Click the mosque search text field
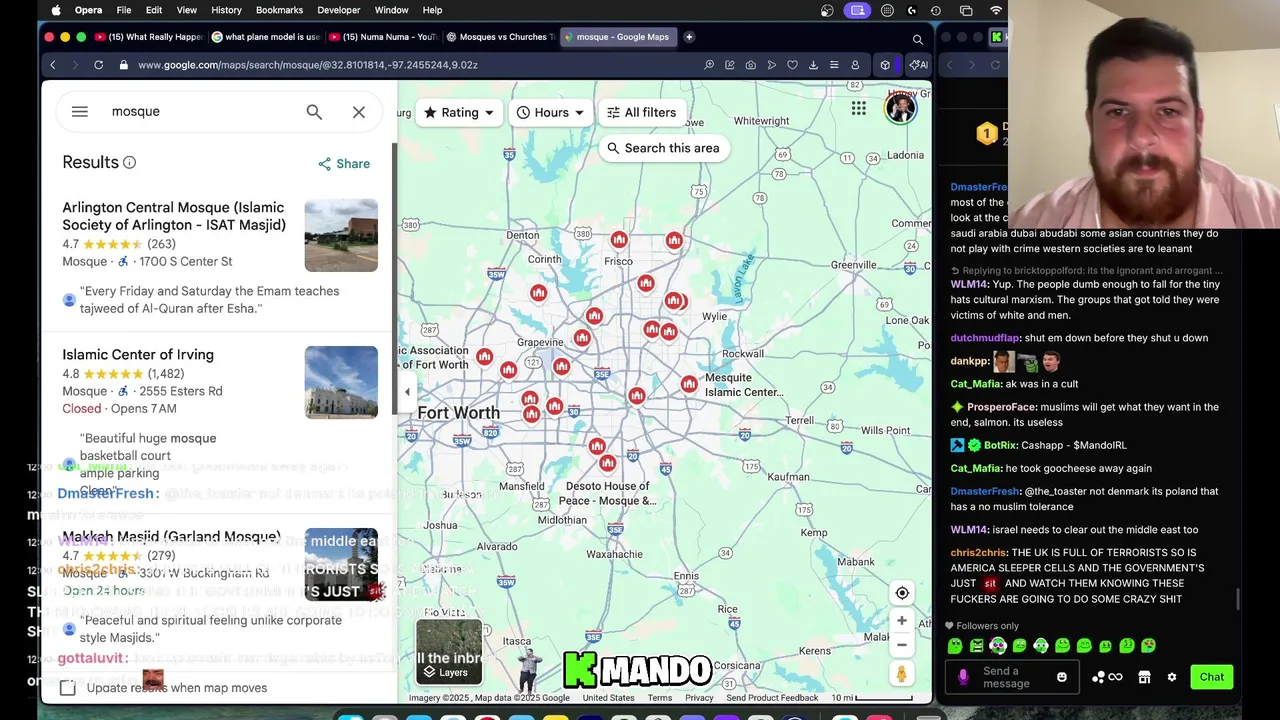Viewport: 1280px width, 720px height. point(200,111)
